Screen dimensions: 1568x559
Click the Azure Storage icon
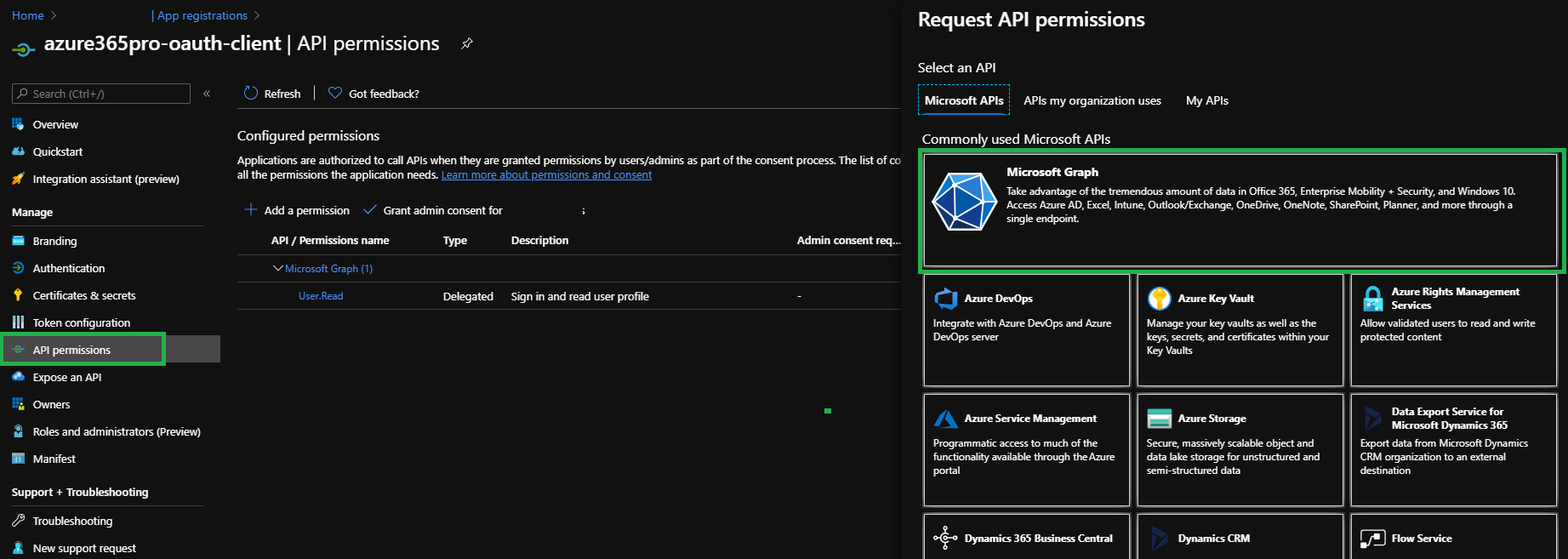[1159, 419]
